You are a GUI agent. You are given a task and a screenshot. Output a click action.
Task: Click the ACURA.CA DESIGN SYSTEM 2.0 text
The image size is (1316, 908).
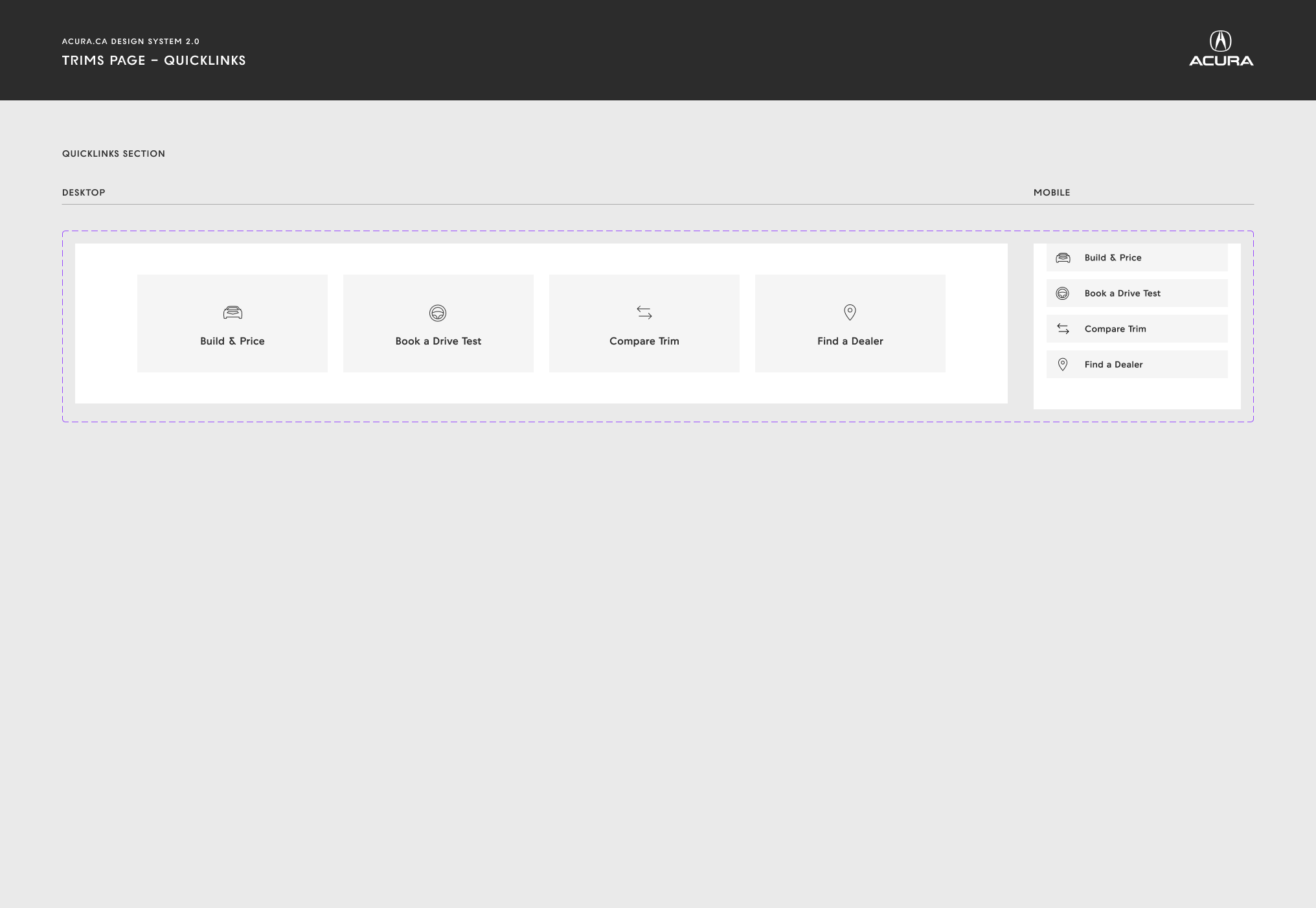point(131,41)
